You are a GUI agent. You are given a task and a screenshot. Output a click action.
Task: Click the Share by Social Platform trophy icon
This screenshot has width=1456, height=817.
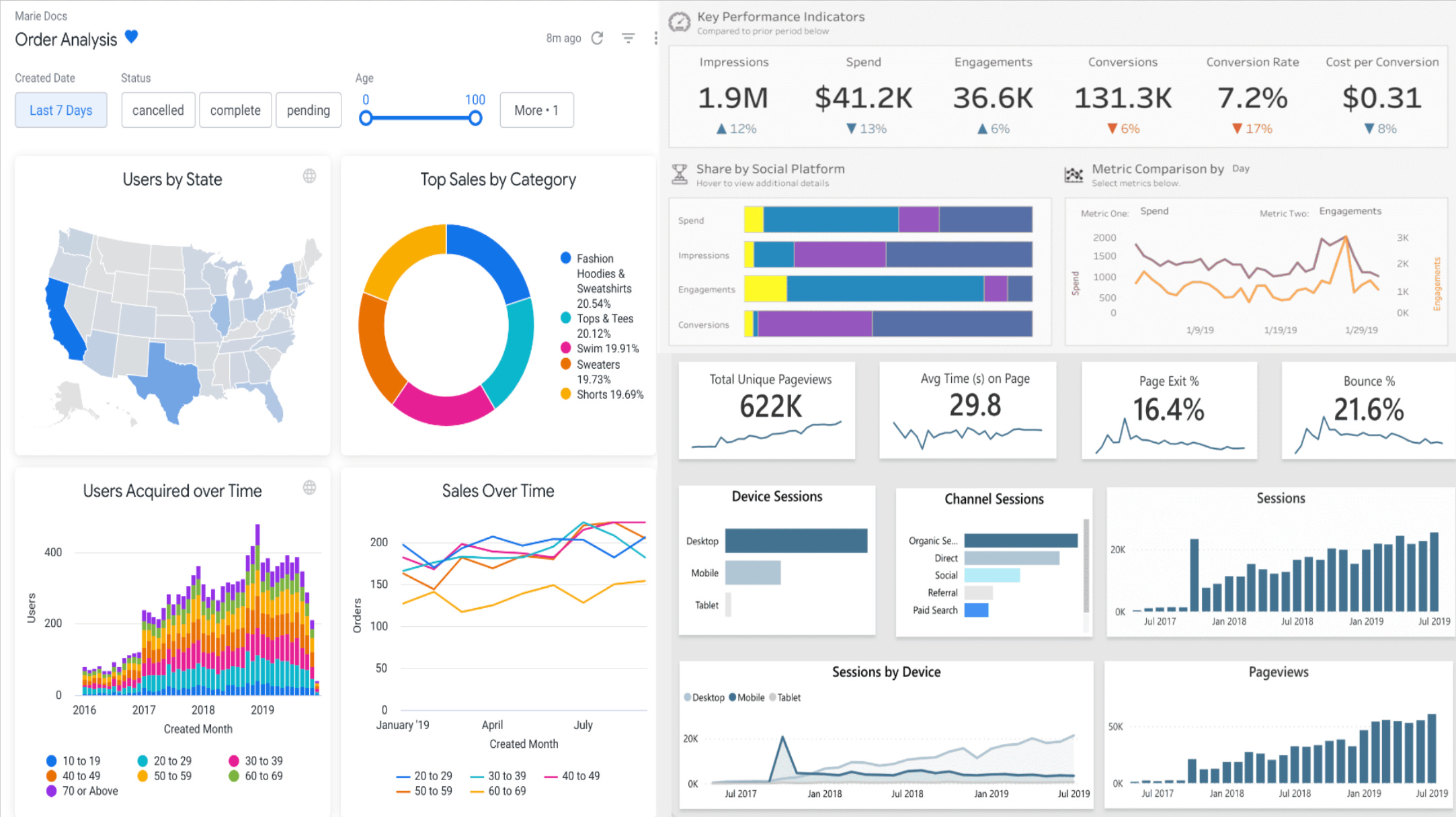coord(680,175)
